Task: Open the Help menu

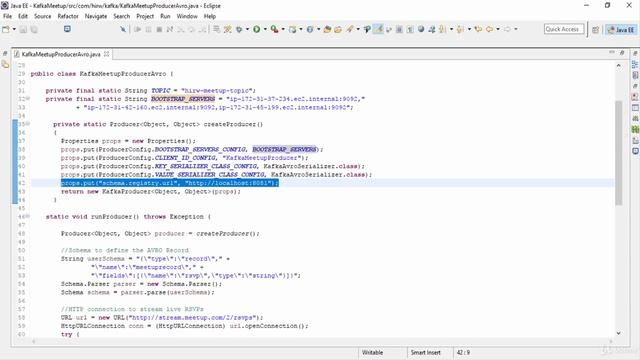Action: (210, 16)
